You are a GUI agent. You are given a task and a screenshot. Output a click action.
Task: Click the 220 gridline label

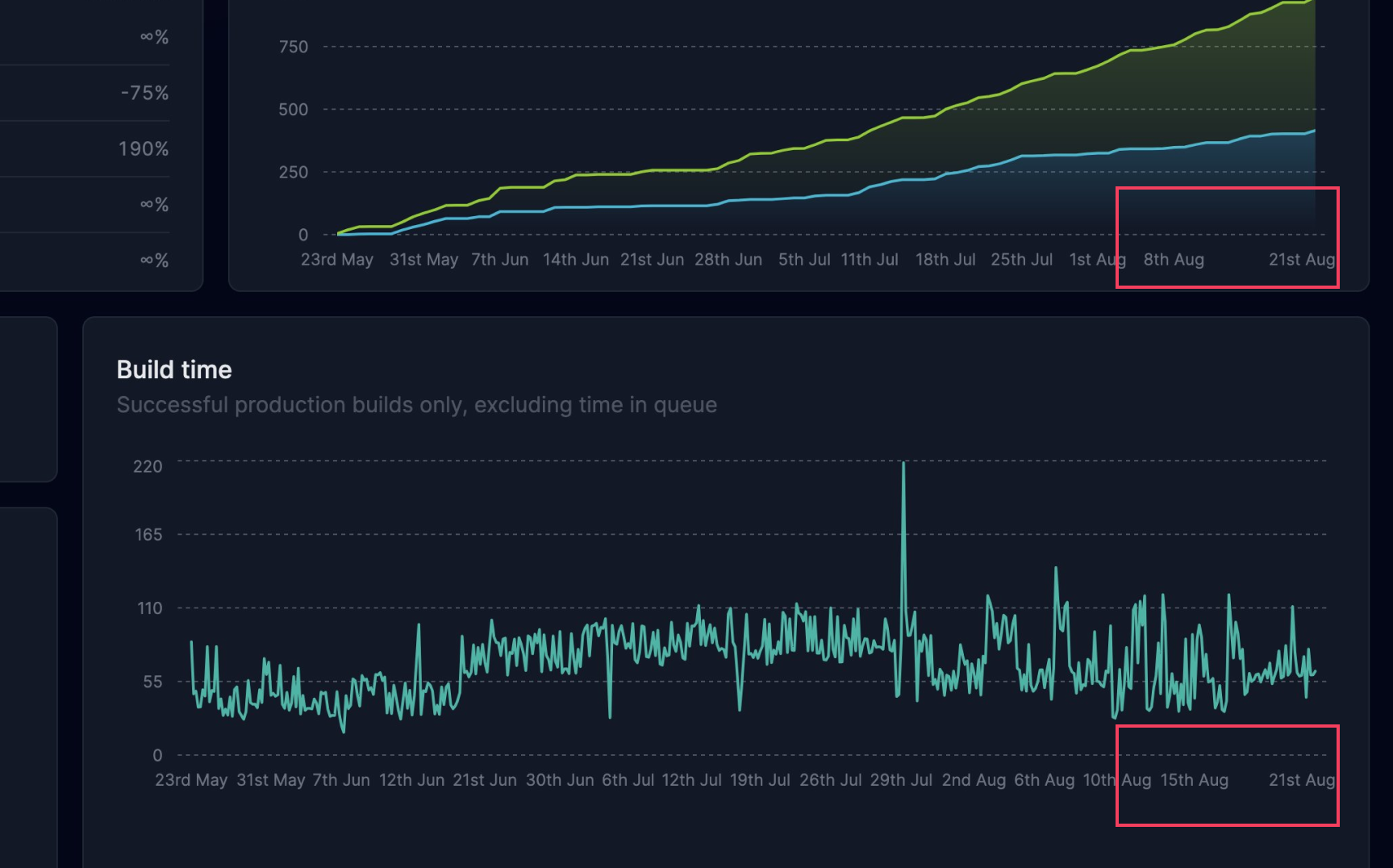pos(148,466)
